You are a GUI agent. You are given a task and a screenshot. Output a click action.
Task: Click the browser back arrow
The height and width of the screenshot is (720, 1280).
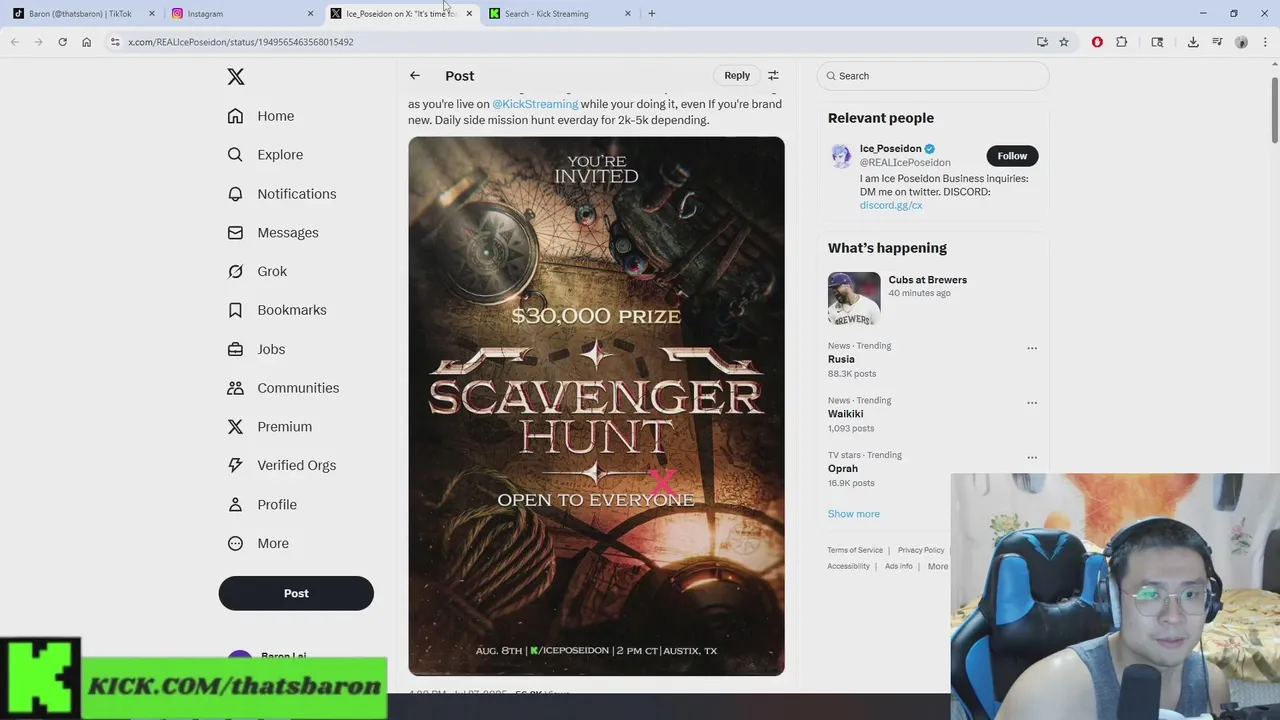pos(14,42)
